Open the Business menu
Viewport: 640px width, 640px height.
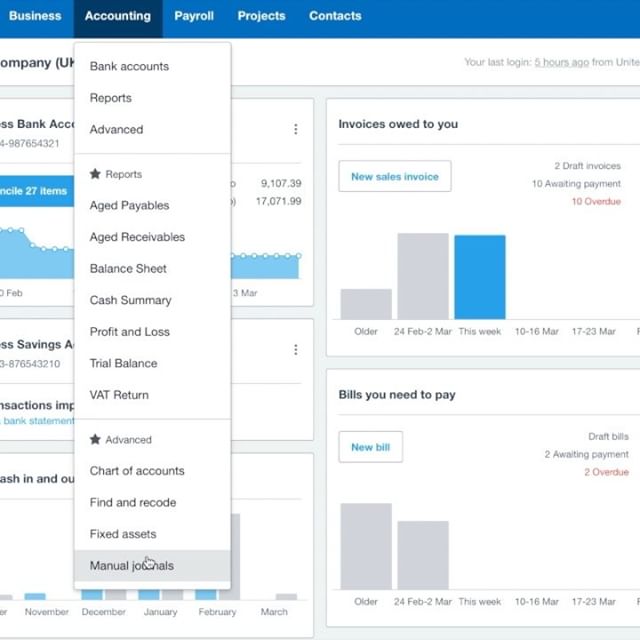[35, 16]
